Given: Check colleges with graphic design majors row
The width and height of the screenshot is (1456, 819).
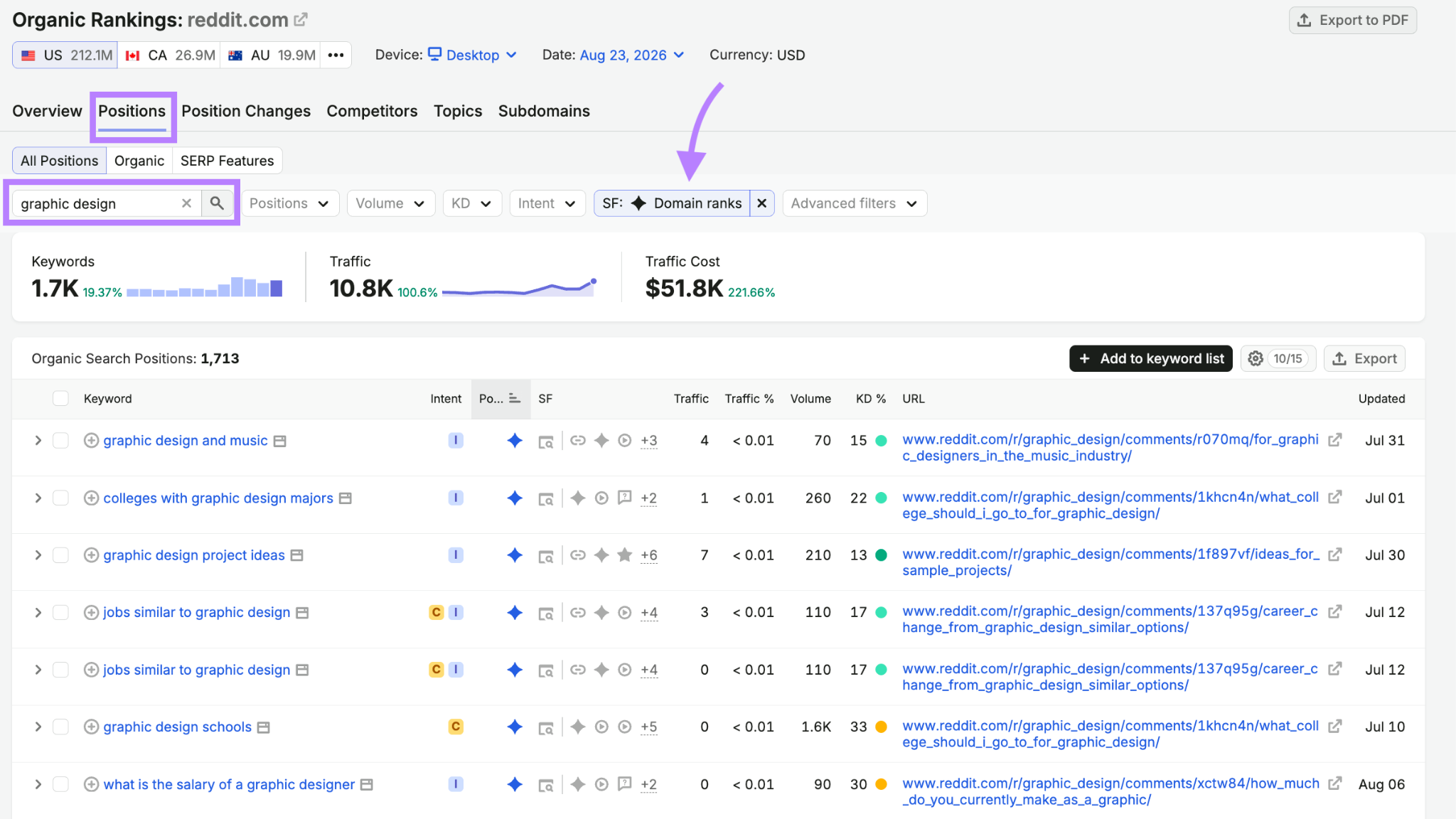Looking at the screenshot, I should (61, 498).
